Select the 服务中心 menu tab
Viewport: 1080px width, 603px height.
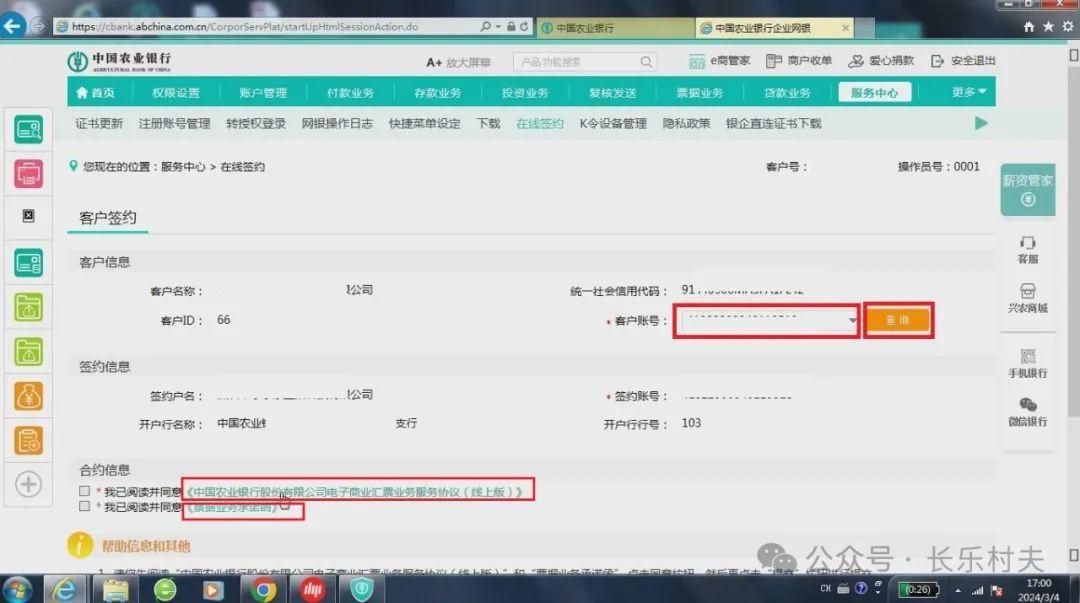click(x=874, y=92)
